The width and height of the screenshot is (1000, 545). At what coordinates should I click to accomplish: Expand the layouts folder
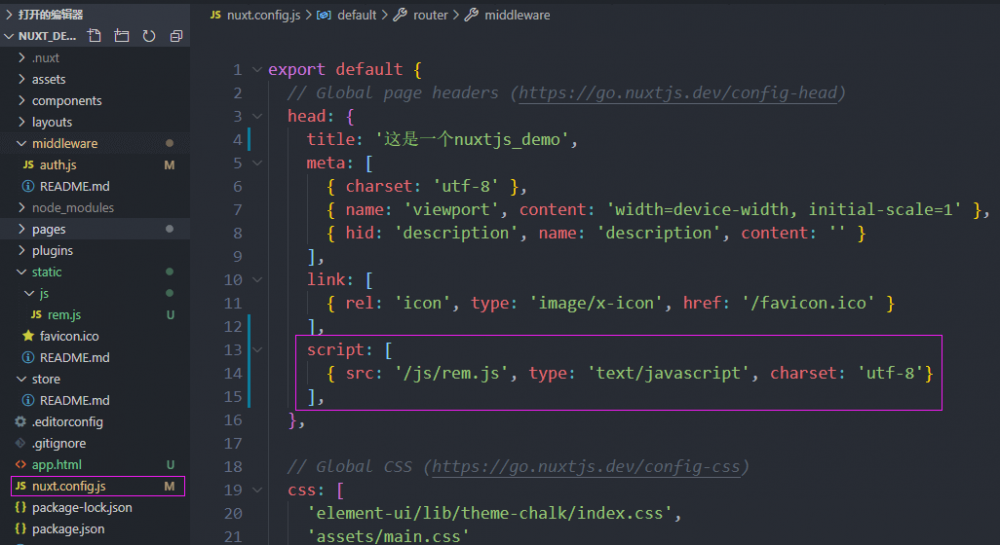click(22, 122)
